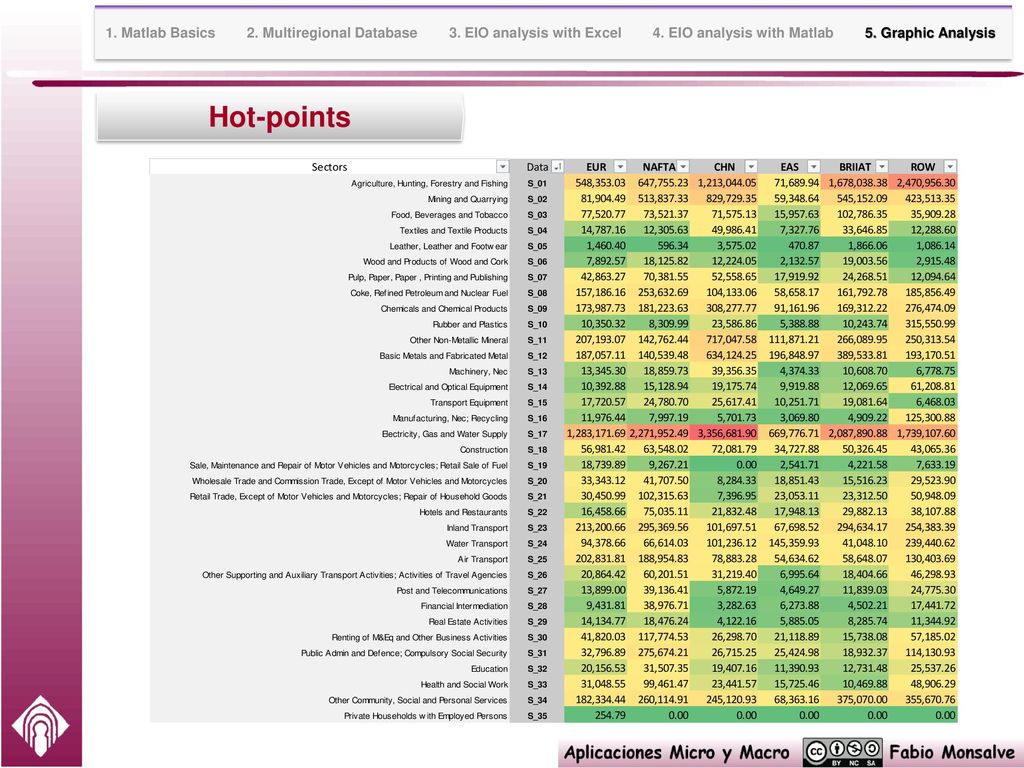Click the university logo emblem

pyautogui.click(x=40, y=726)
